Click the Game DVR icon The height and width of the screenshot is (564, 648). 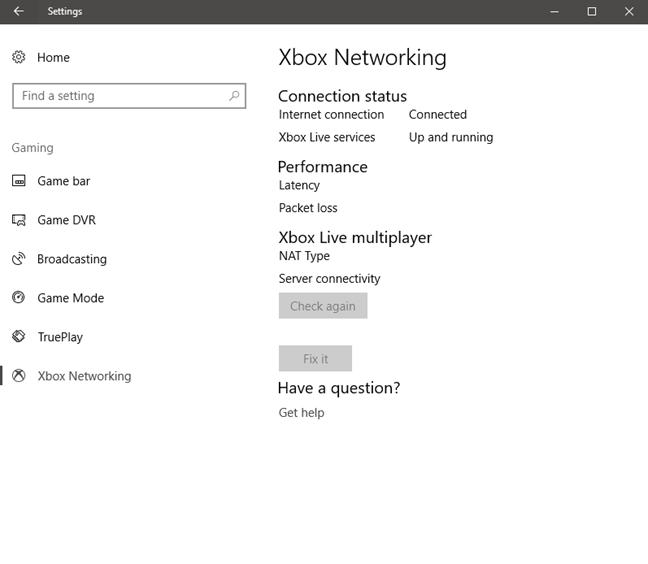click(x=19, y=220)
